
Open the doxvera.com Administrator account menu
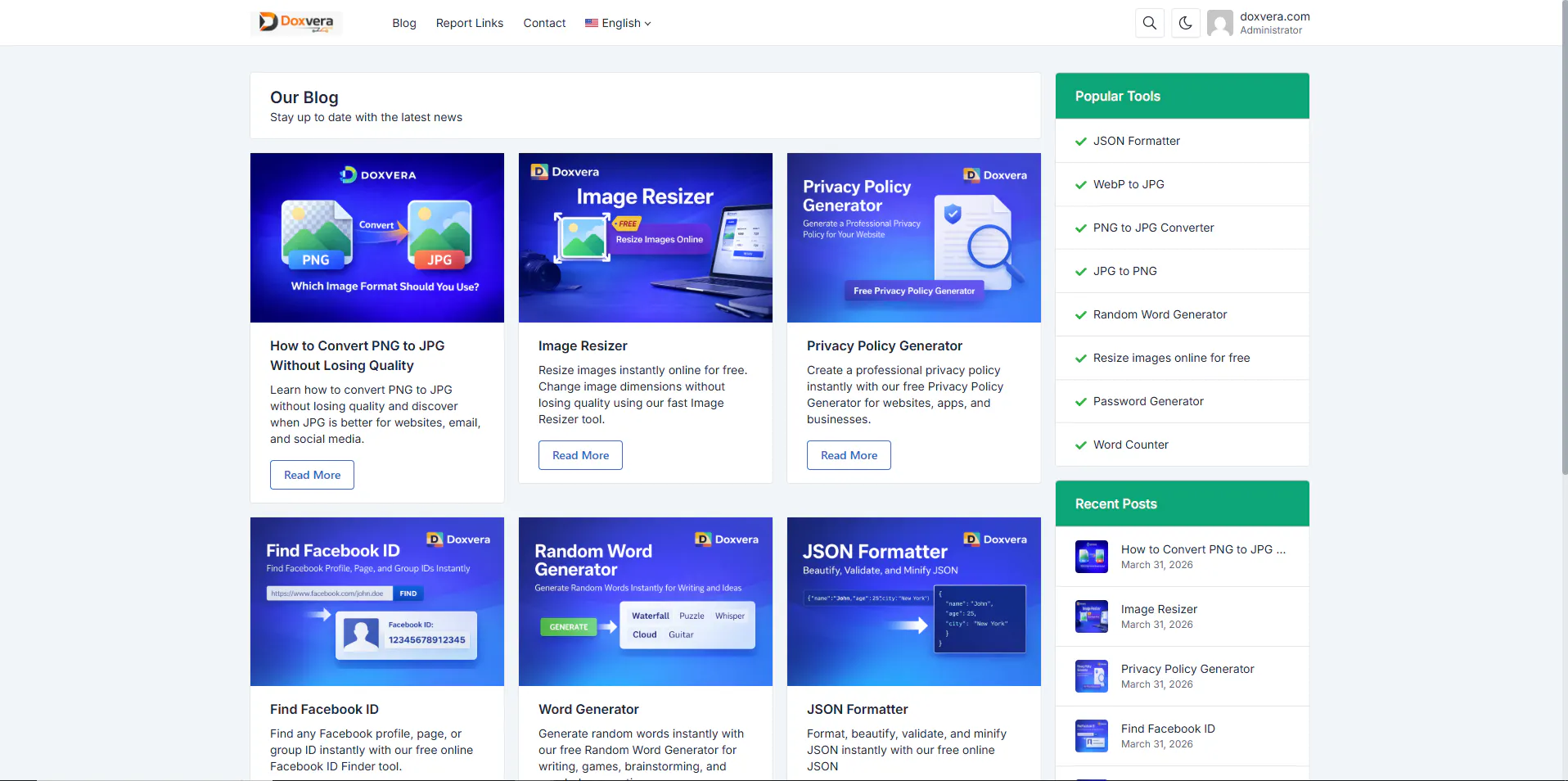tap(1259, 23)
